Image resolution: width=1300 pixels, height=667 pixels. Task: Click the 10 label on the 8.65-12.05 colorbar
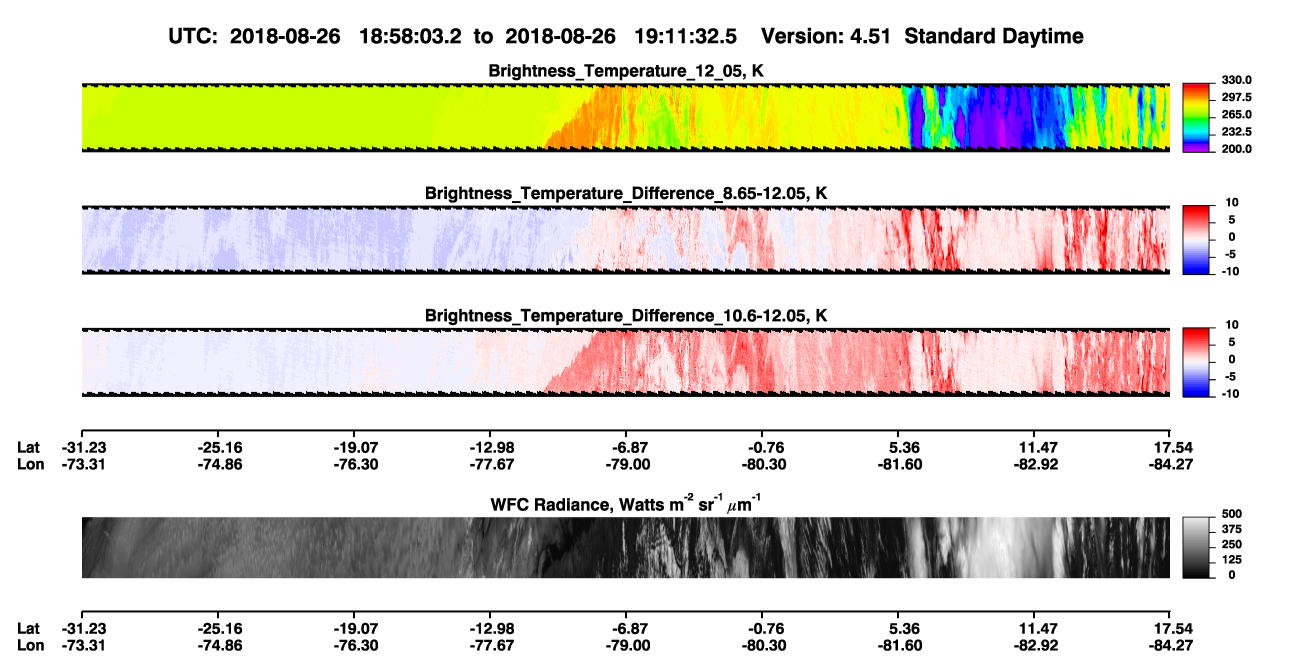click(1232, 203)
